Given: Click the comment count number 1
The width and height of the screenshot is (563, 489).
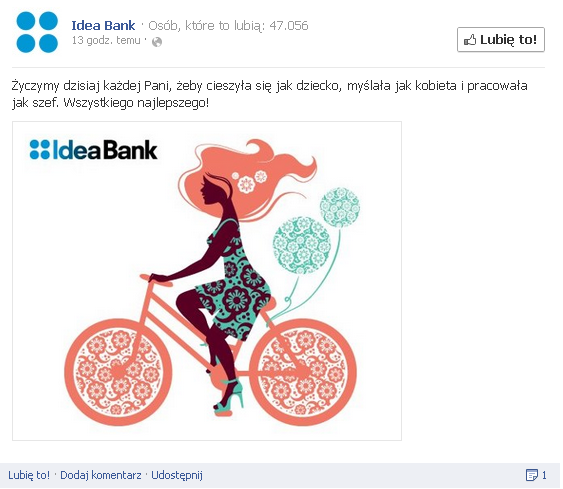Looking at the screenshot, I should [544, 475].
